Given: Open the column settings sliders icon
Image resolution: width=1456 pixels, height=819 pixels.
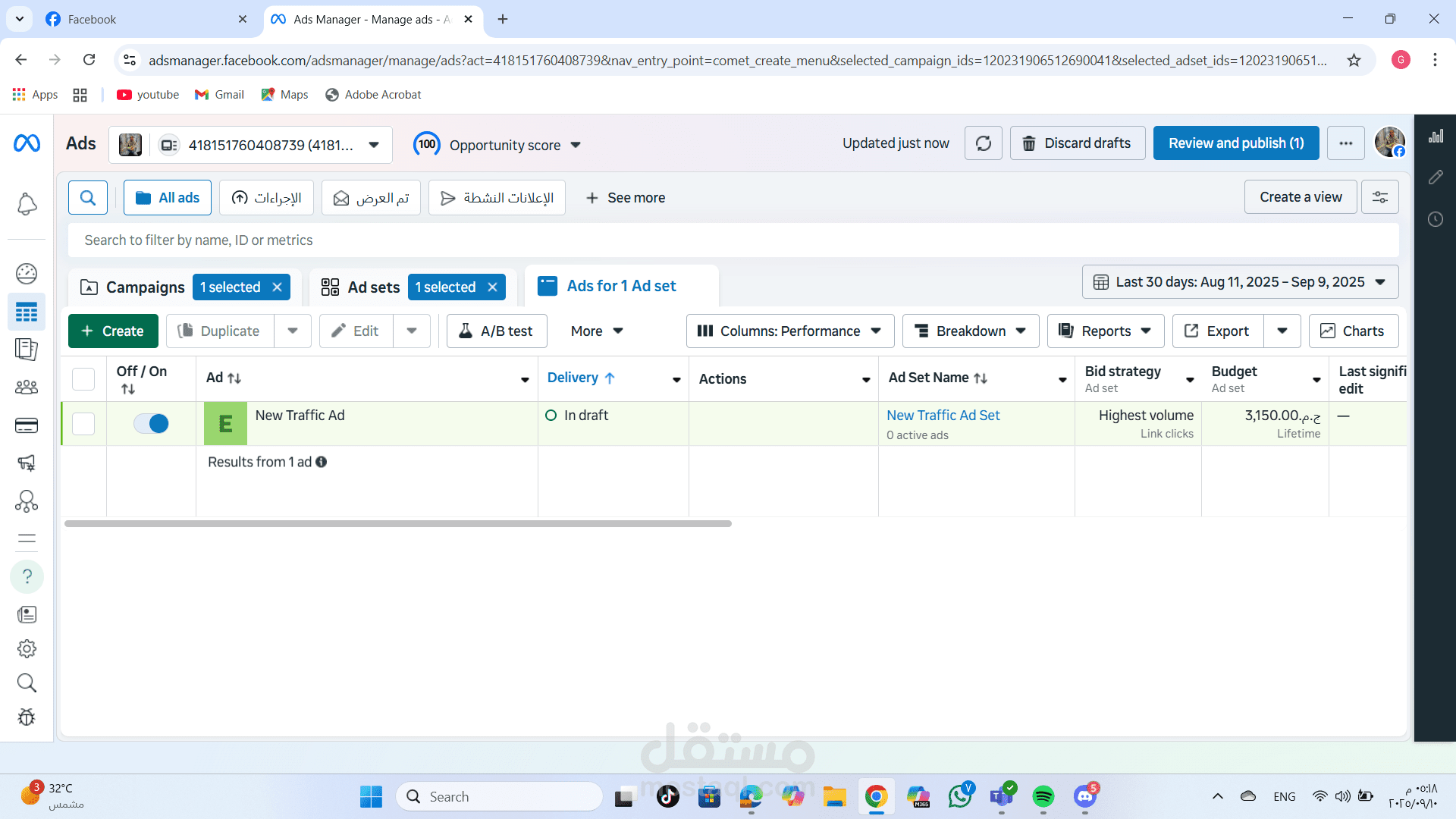Looking at the screenshot, I should click(x=1379, y=197).
